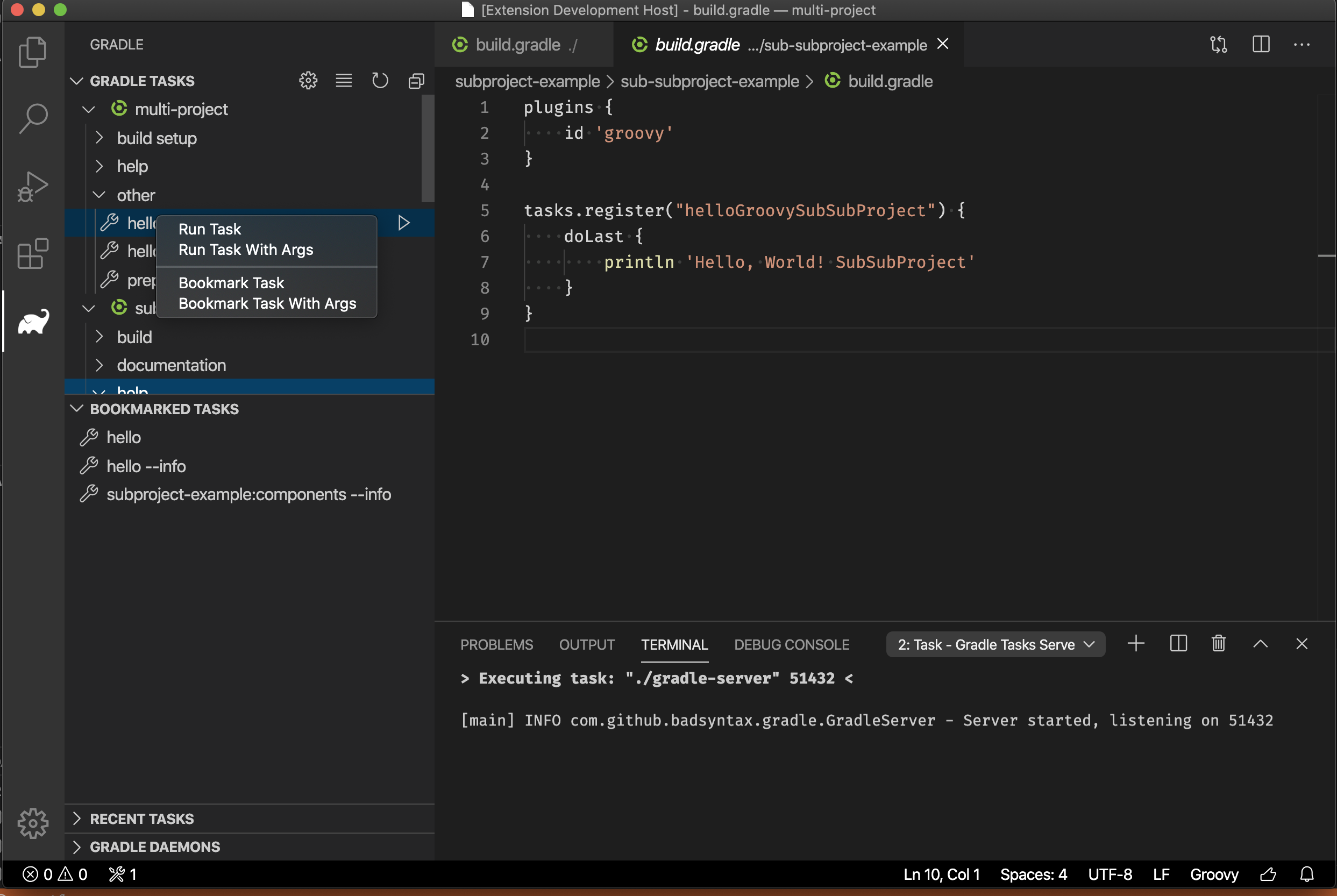Kill the terminal using trash icon
This screenshot has width=1337, height=896.
1218,643
